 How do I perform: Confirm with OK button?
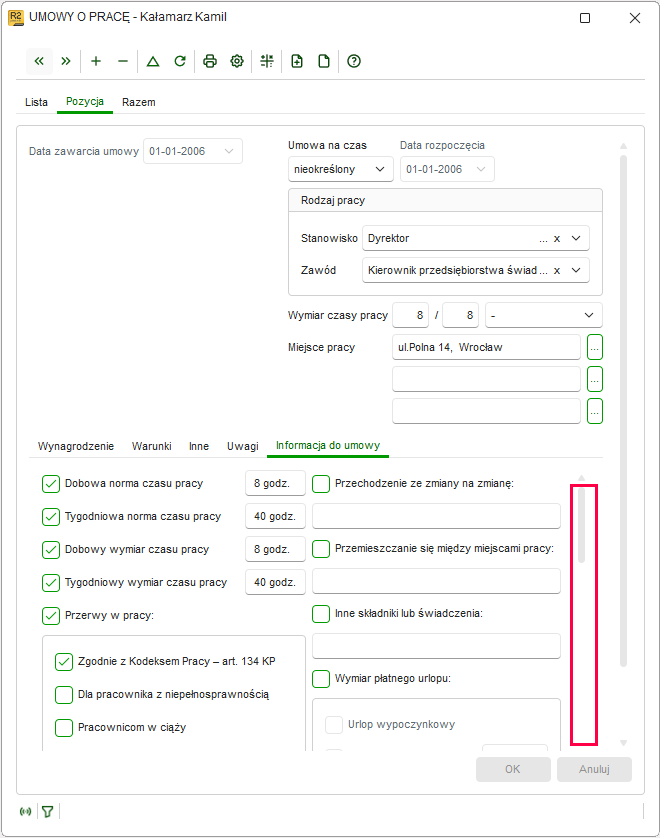(x=513, y=770)
